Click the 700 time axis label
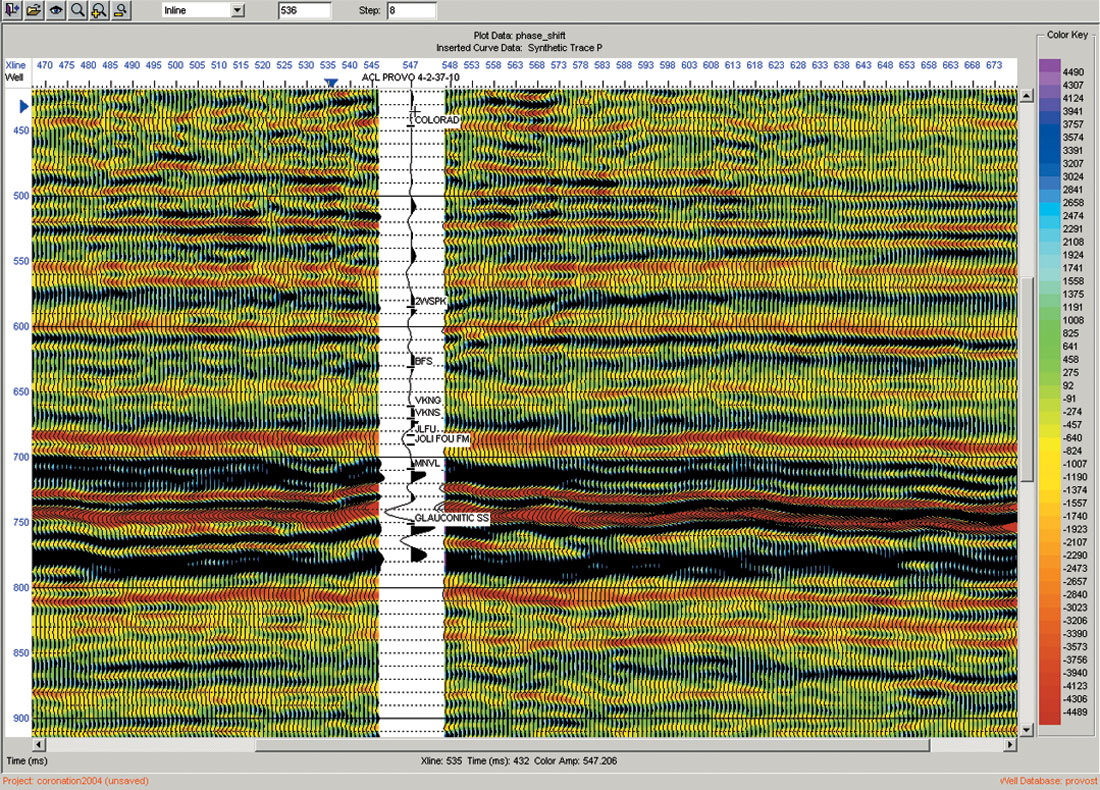The width and height of the screenshot is (1100, 790). (21, 457)
